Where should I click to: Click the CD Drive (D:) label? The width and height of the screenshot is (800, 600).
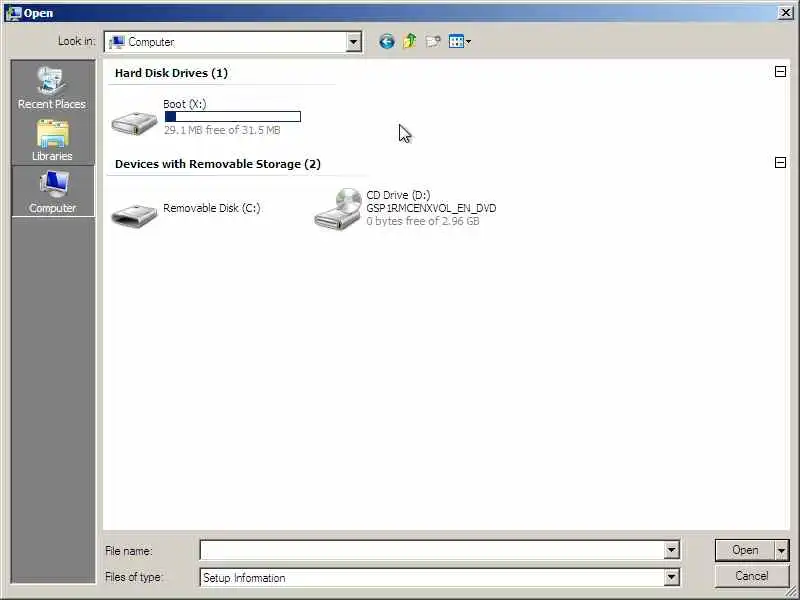(x=398, y=195)
